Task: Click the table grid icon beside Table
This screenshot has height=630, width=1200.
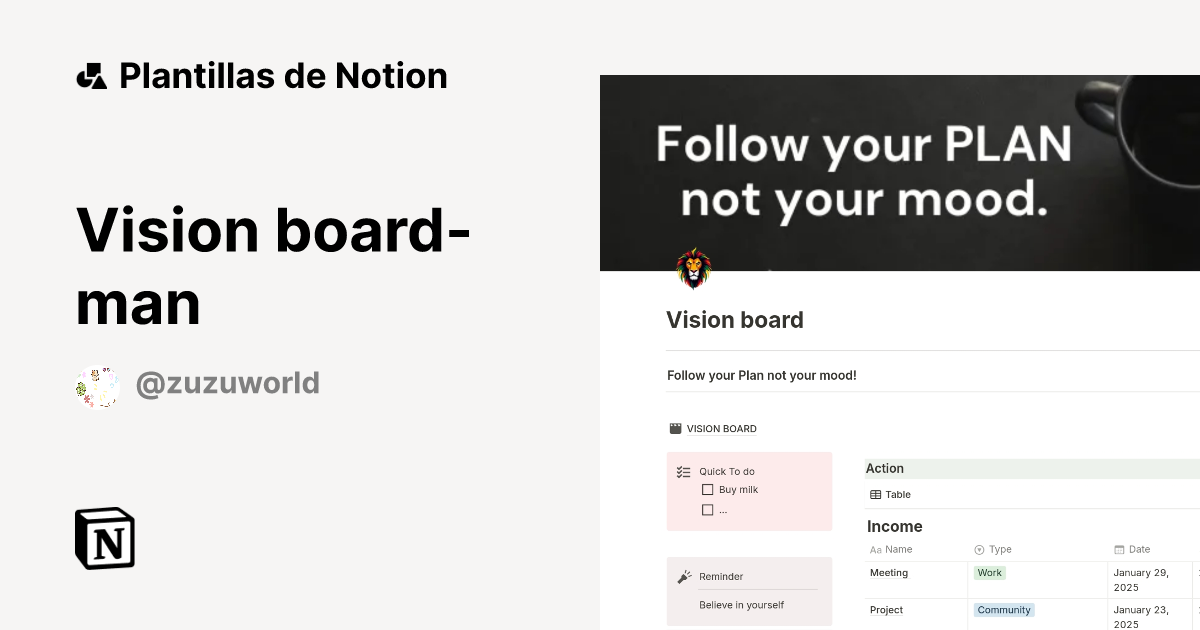Action: tap(875, 494)
